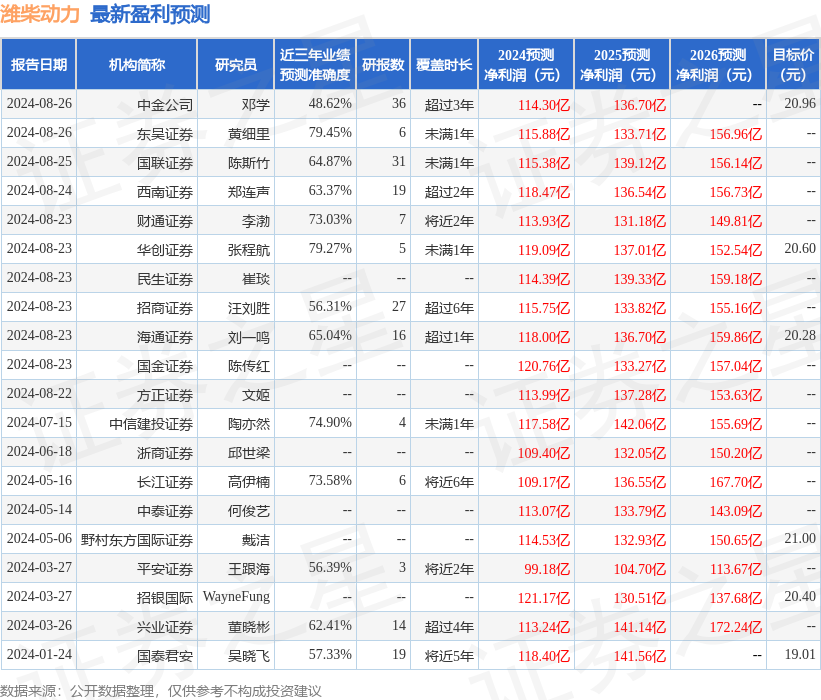Click the date 2024-01-24

click(39, 654)
